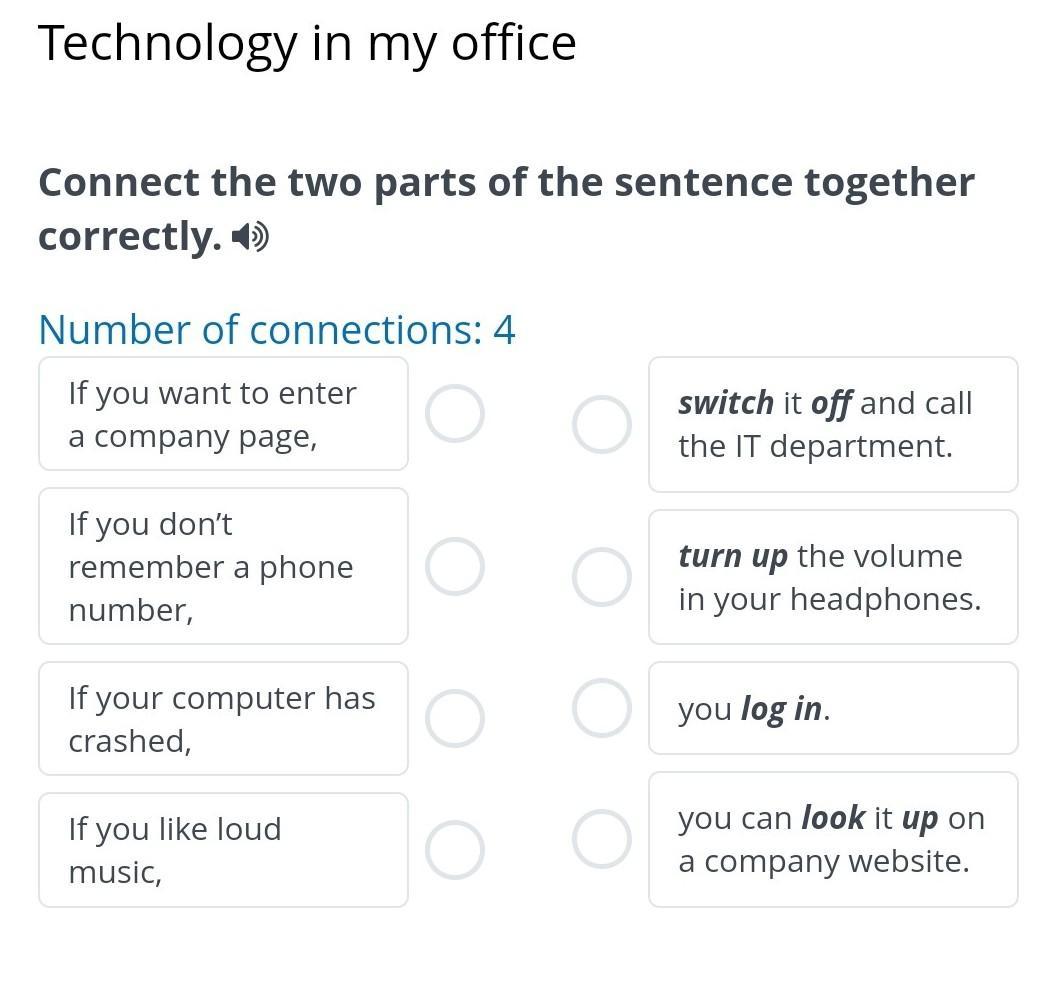Click the 'look it up on a company website' box
The width and height of the screenshot is (1053, 1000).
pos(833,839)
